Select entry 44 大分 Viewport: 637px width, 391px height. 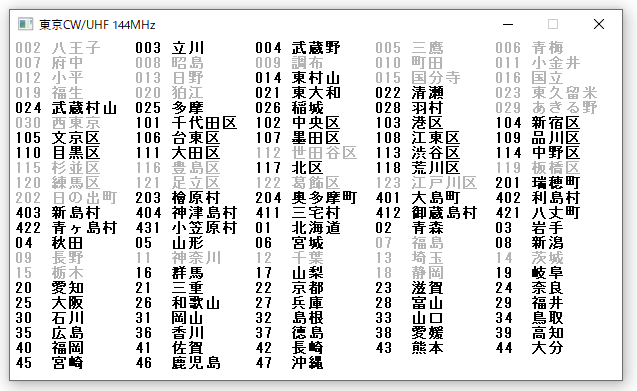[529, 349]
